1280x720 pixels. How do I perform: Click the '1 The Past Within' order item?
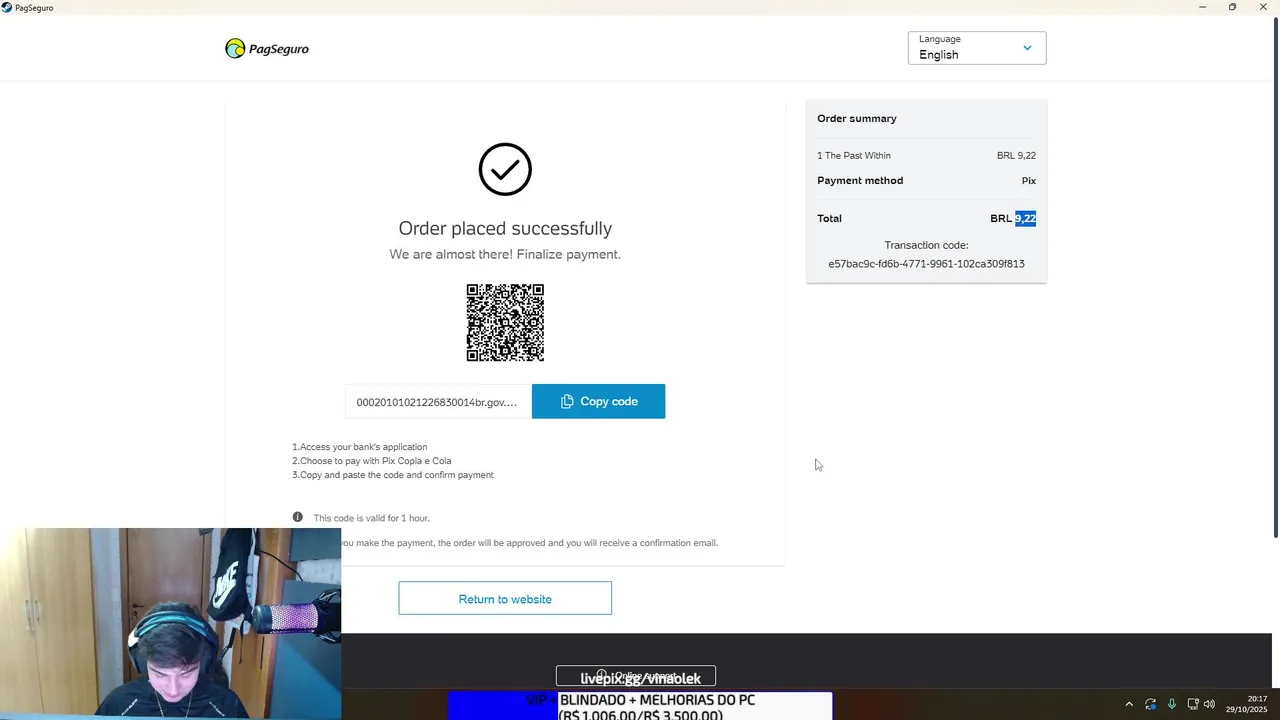[854, 156]
